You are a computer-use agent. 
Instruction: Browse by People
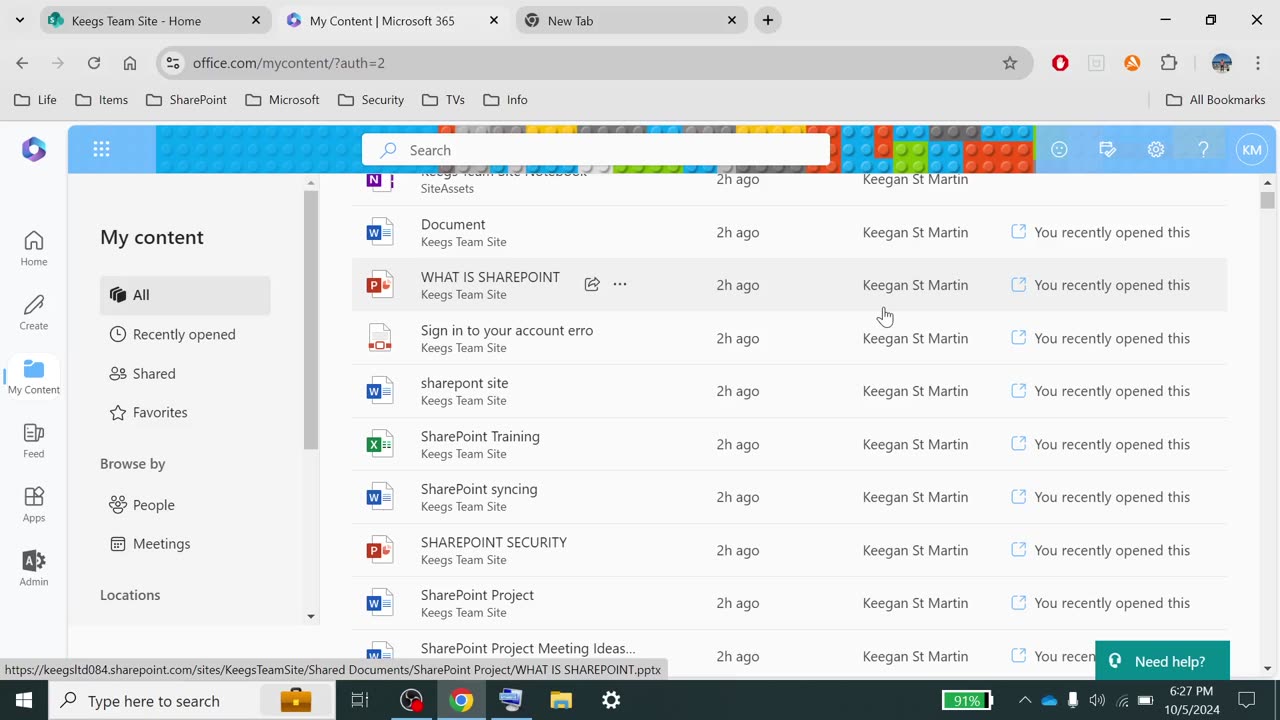point(185,505)
